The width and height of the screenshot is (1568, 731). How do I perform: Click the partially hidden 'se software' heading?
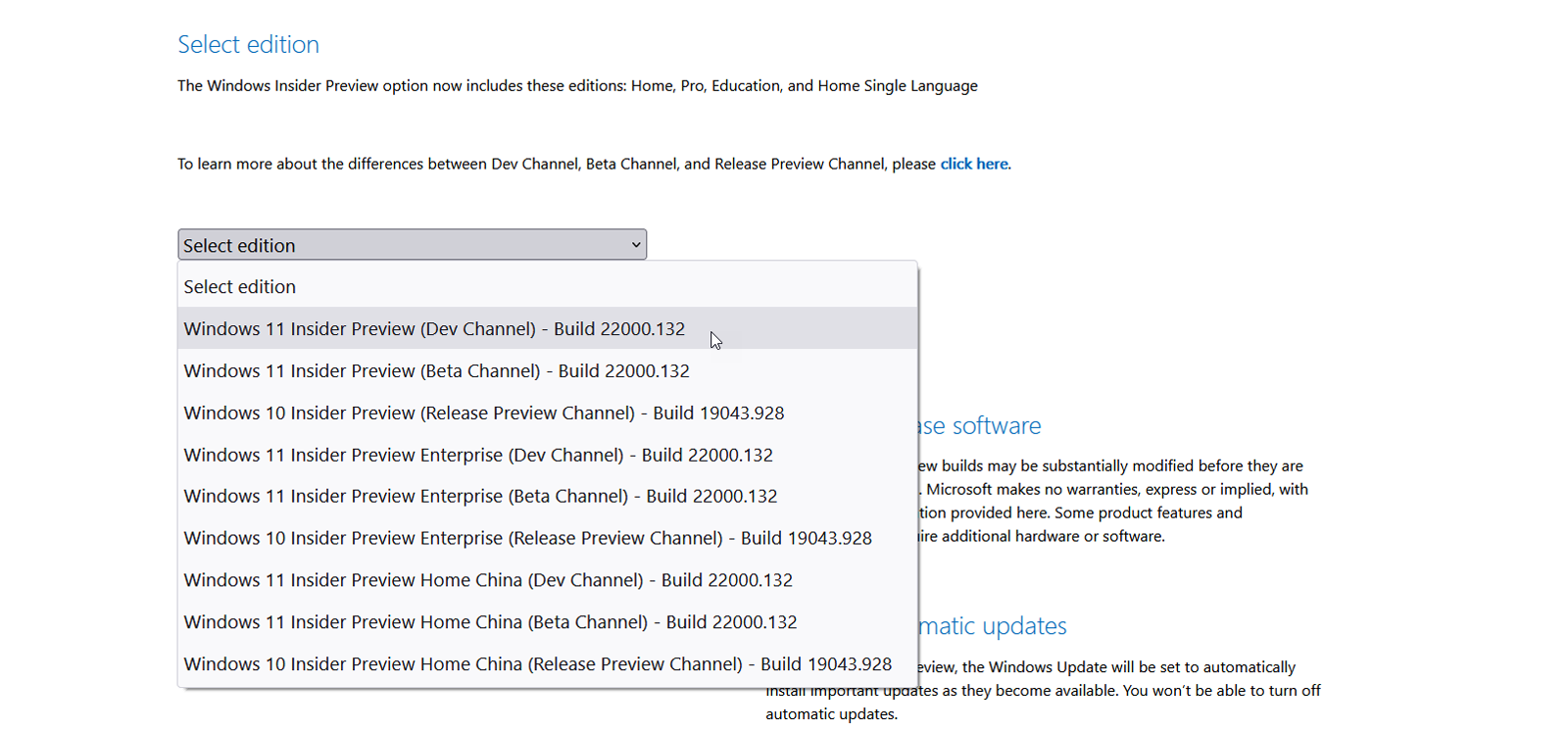980,425
